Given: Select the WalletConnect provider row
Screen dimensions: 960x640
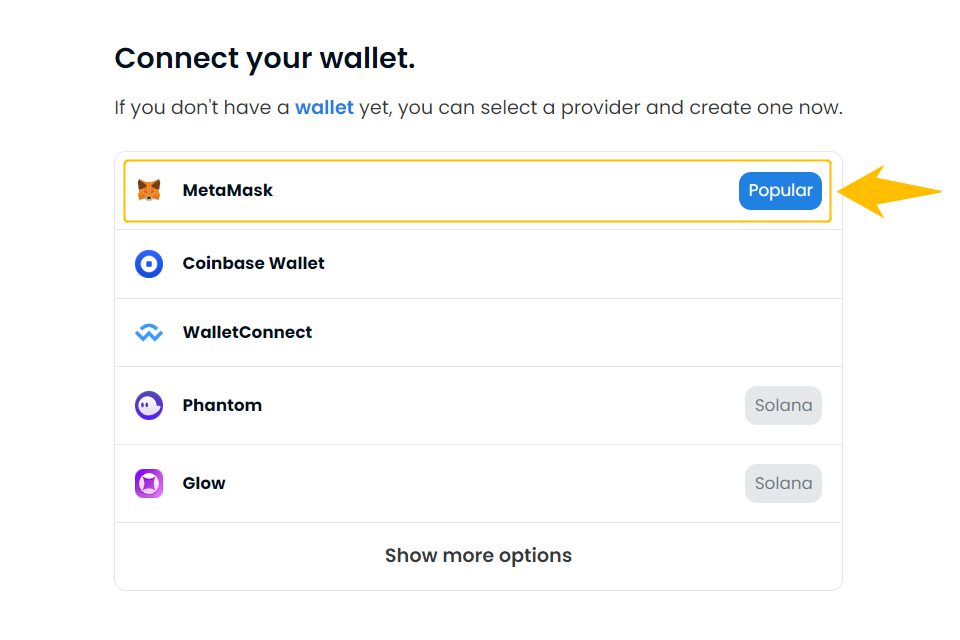Looking at the screenshot, I should pos(478,333).
